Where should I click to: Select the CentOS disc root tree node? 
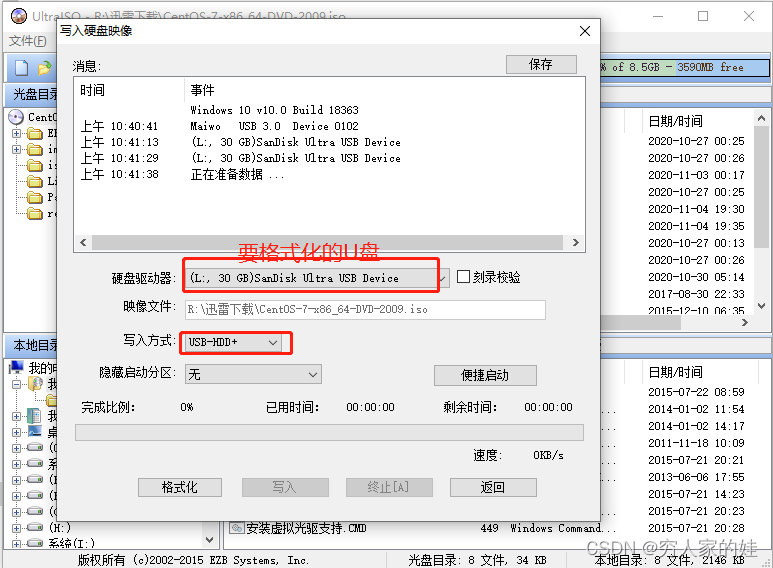(x=41, y=117)
